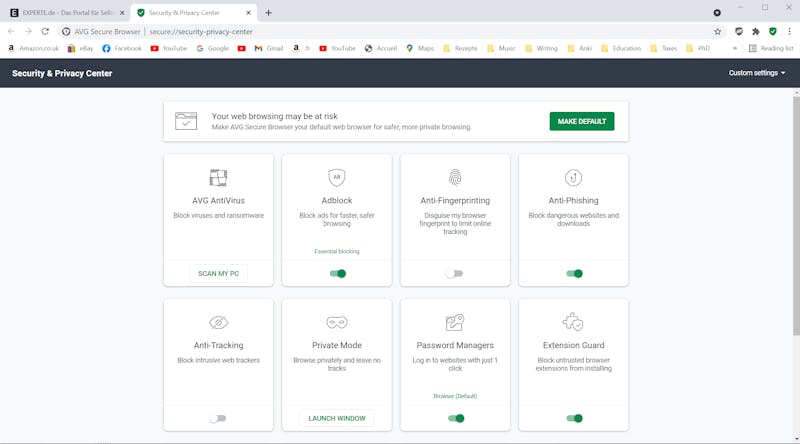
Task: Enable the Anti-Fingerprinting toggle
Action: [x=455, y=274]
